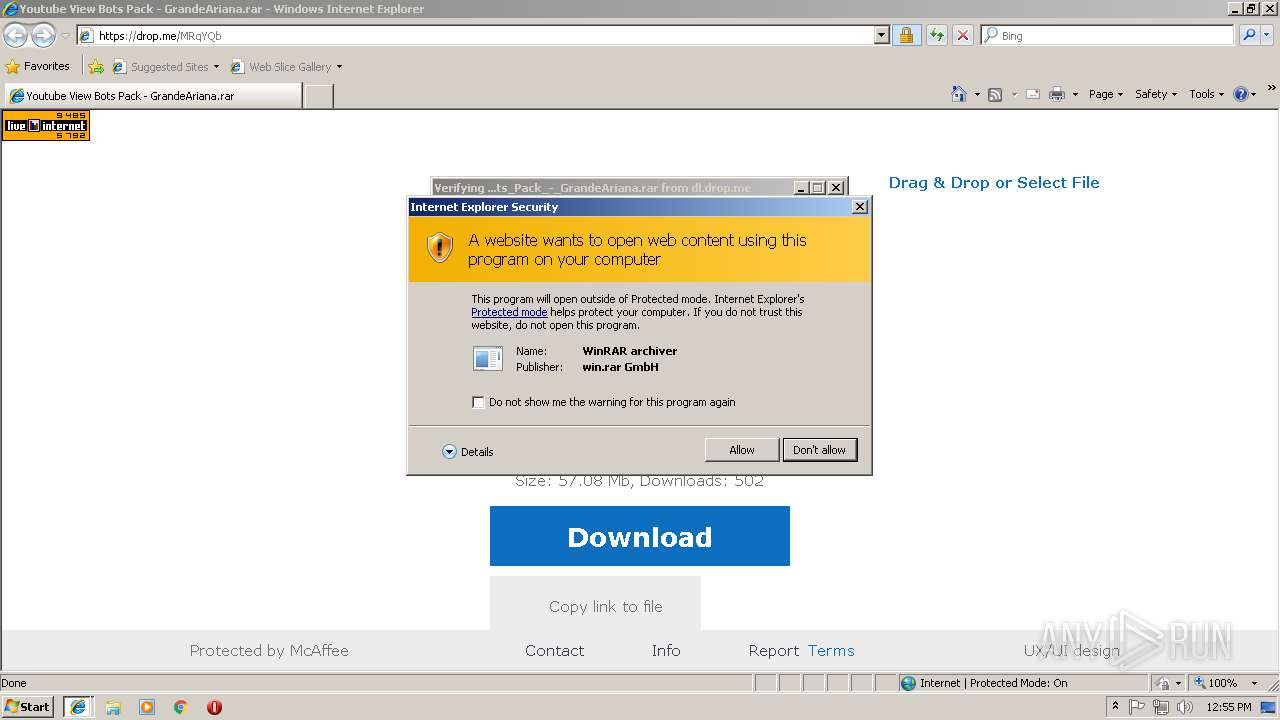Image resolution: width=1280 pixels, height=720 pixels.
Task: Click the volume speaker tray icon
Action: coord(1185,707)
